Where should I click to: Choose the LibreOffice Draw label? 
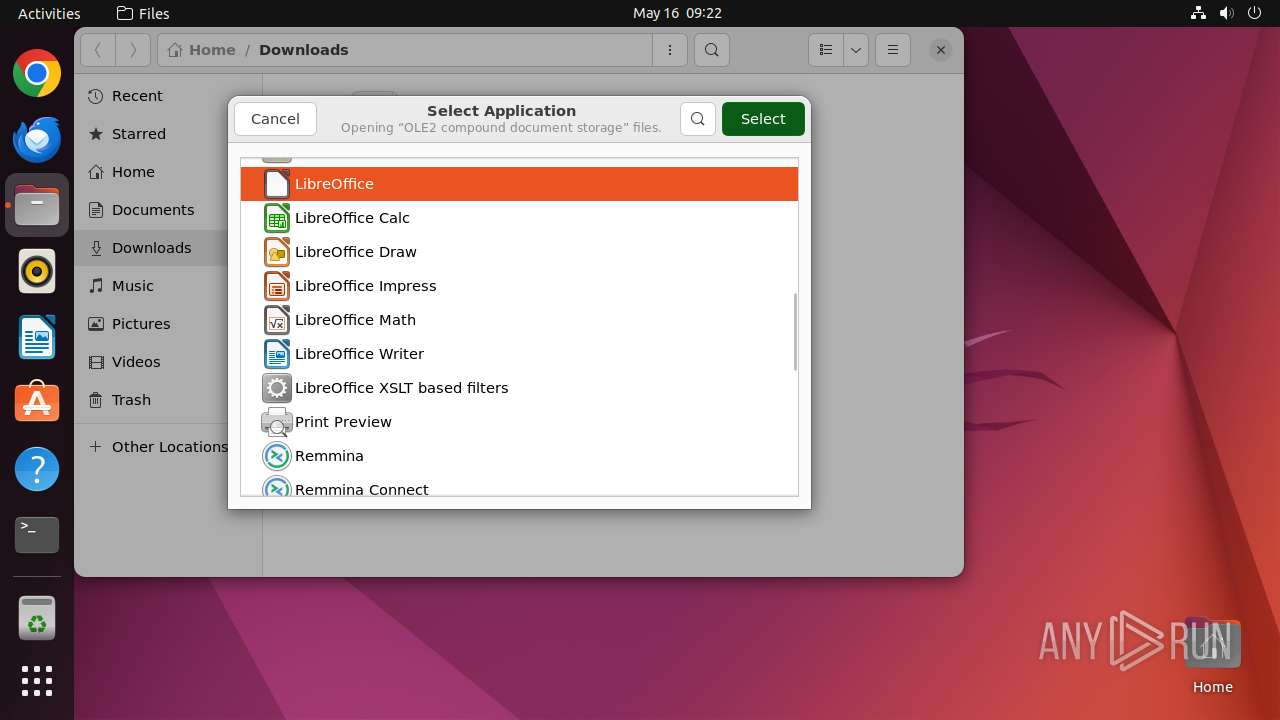coord(356,252)
